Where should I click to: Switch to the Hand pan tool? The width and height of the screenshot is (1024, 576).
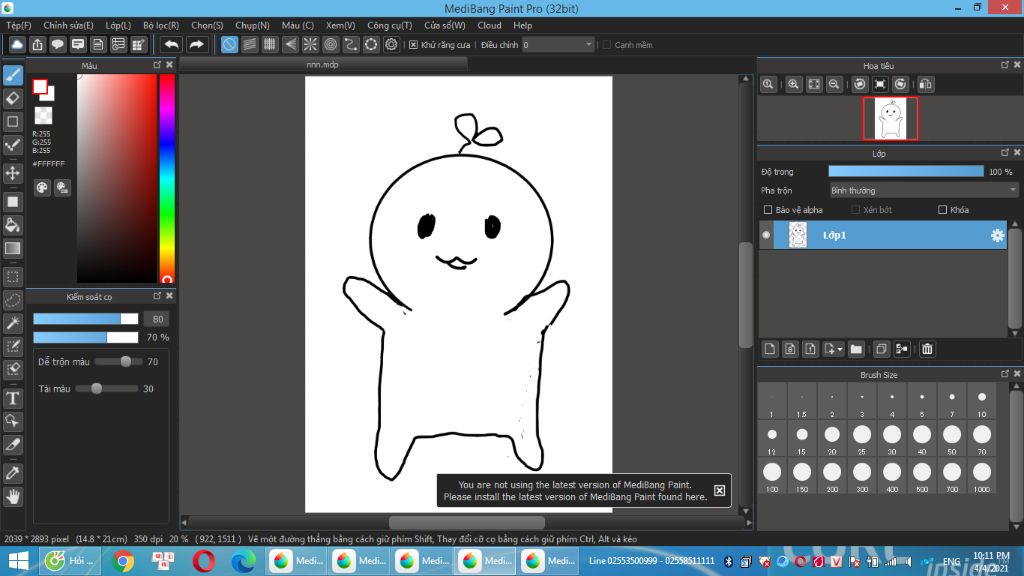12,497
